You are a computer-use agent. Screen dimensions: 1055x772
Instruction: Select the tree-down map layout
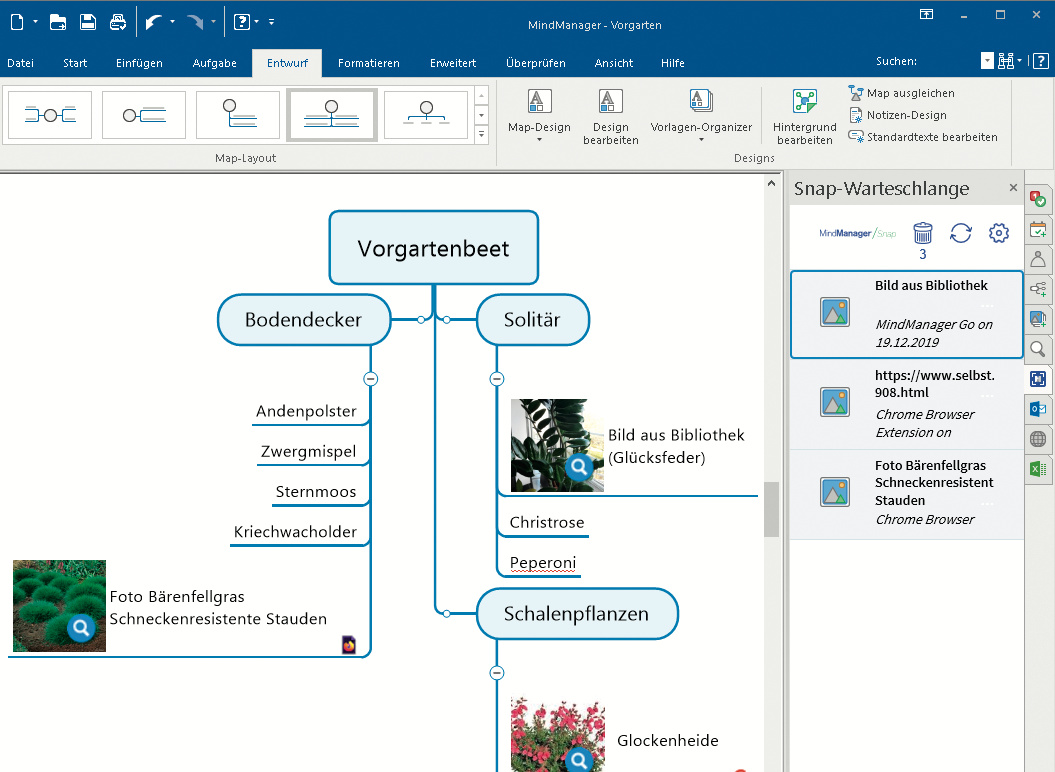(238, 115)
